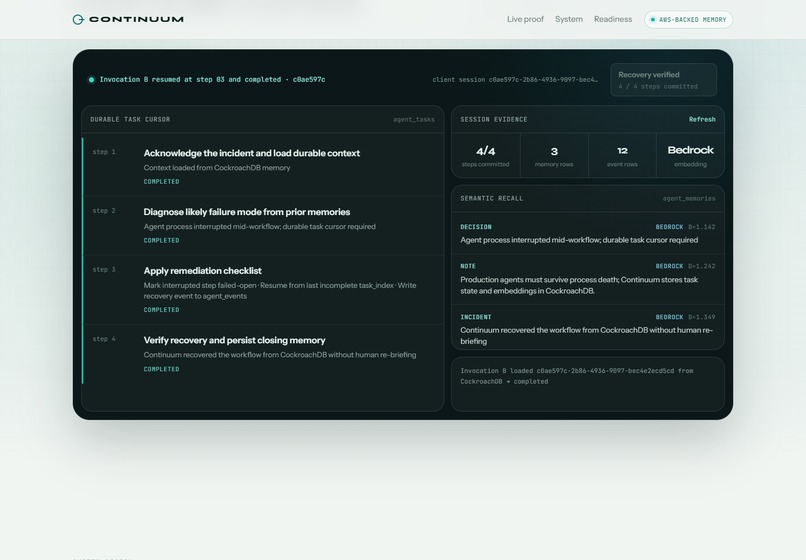Click the Continuum logo icon
Viewport: 806px width, 560px height.
[x=78, y=20]
